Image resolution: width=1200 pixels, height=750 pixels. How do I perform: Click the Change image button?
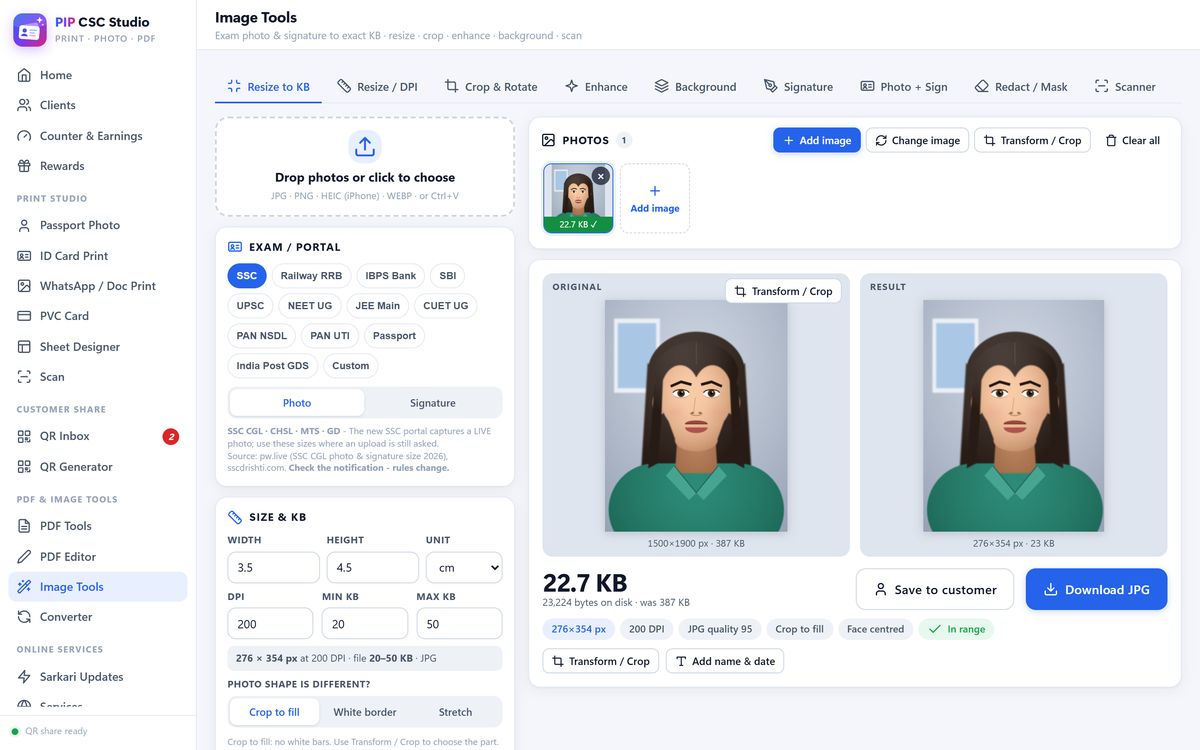(917, 140)
